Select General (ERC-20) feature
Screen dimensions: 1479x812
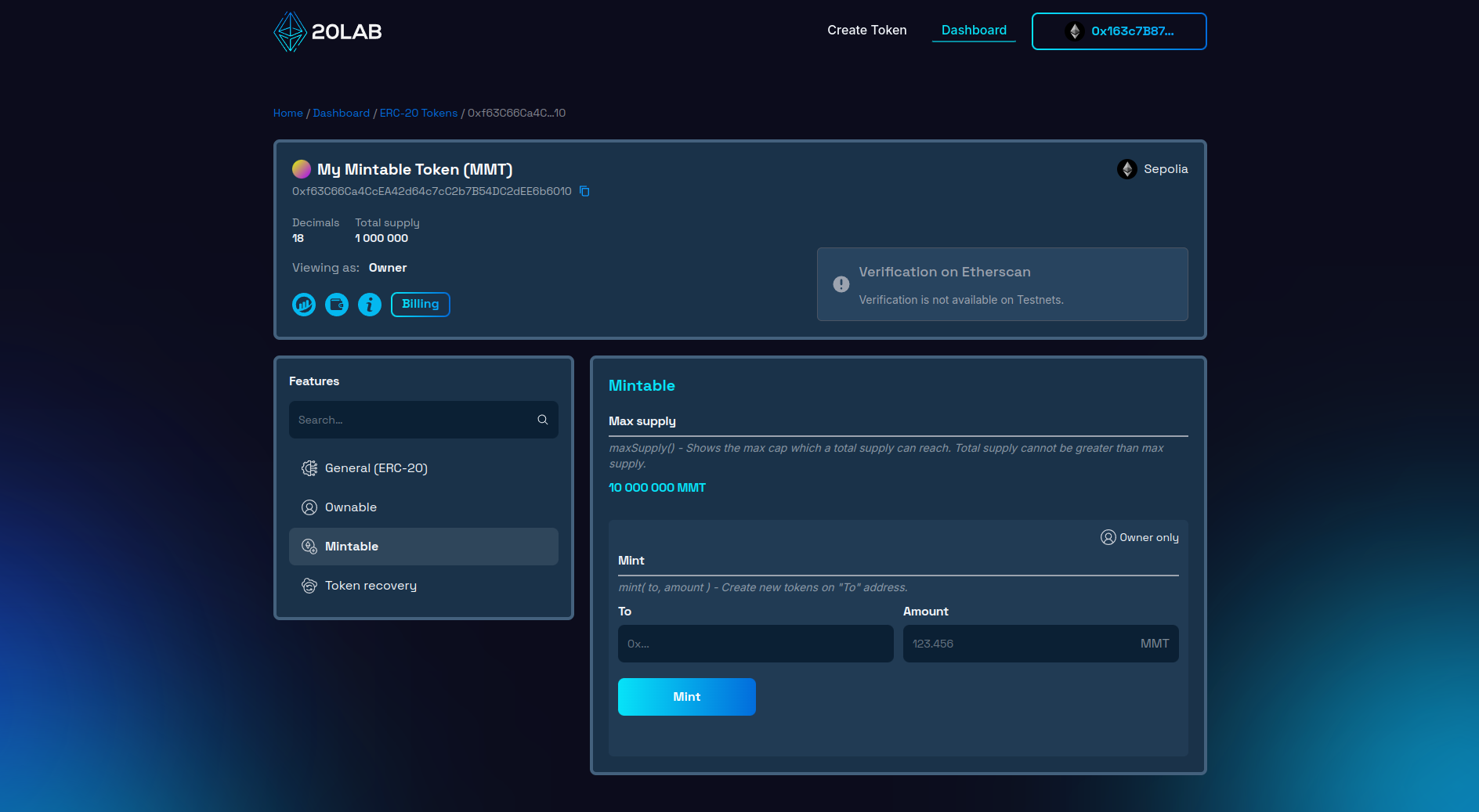tap(424, 468)
